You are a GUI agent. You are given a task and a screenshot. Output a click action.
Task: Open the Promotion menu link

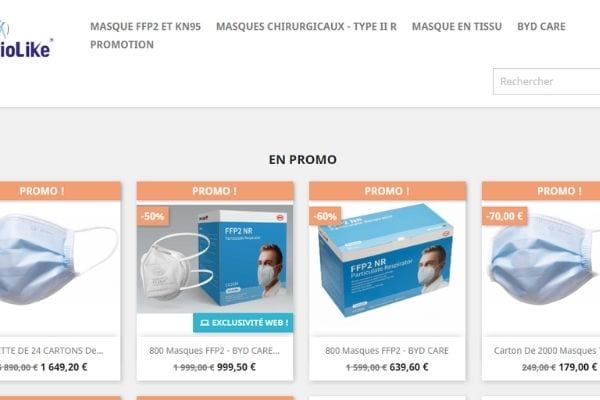pyautogui.click(x=122, y=44)
